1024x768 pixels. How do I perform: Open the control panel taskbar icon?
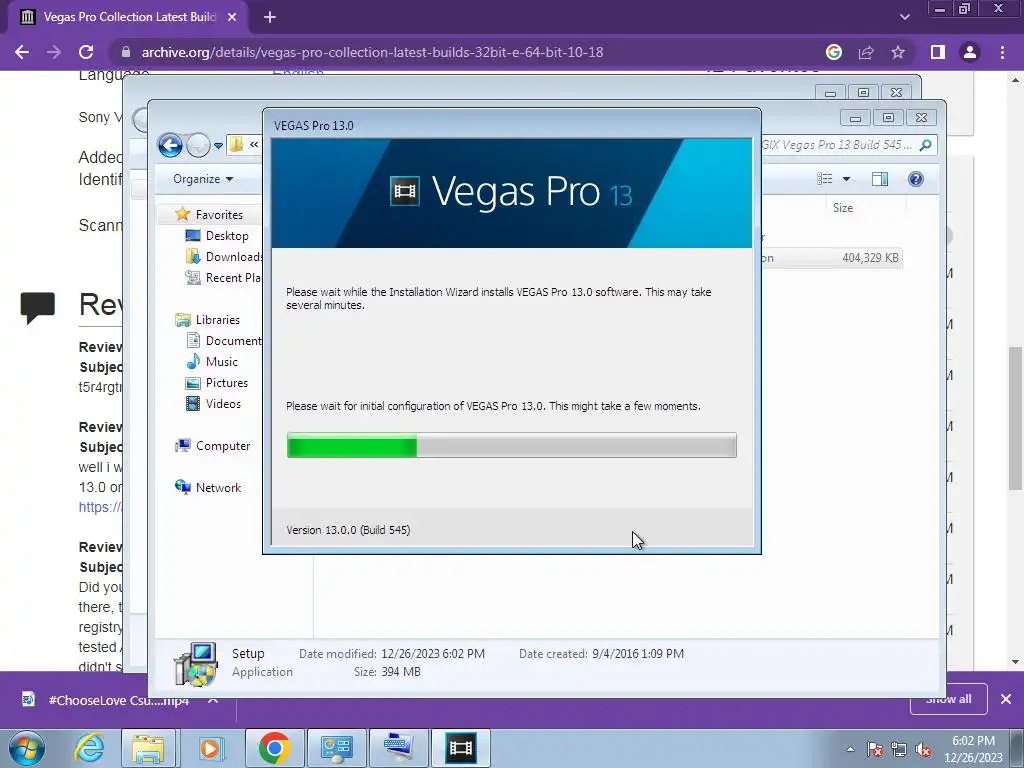point(337,748)
